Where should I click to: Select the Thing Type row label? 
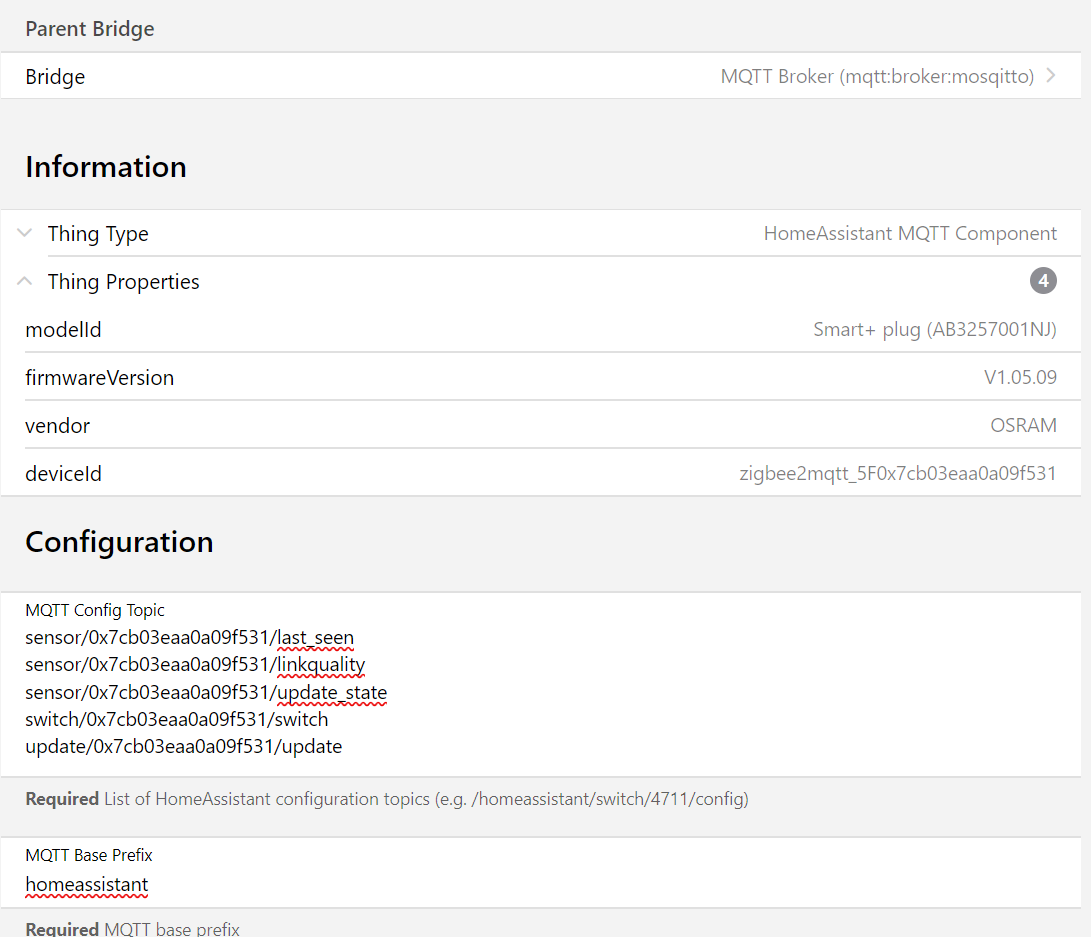coord(98,234)
